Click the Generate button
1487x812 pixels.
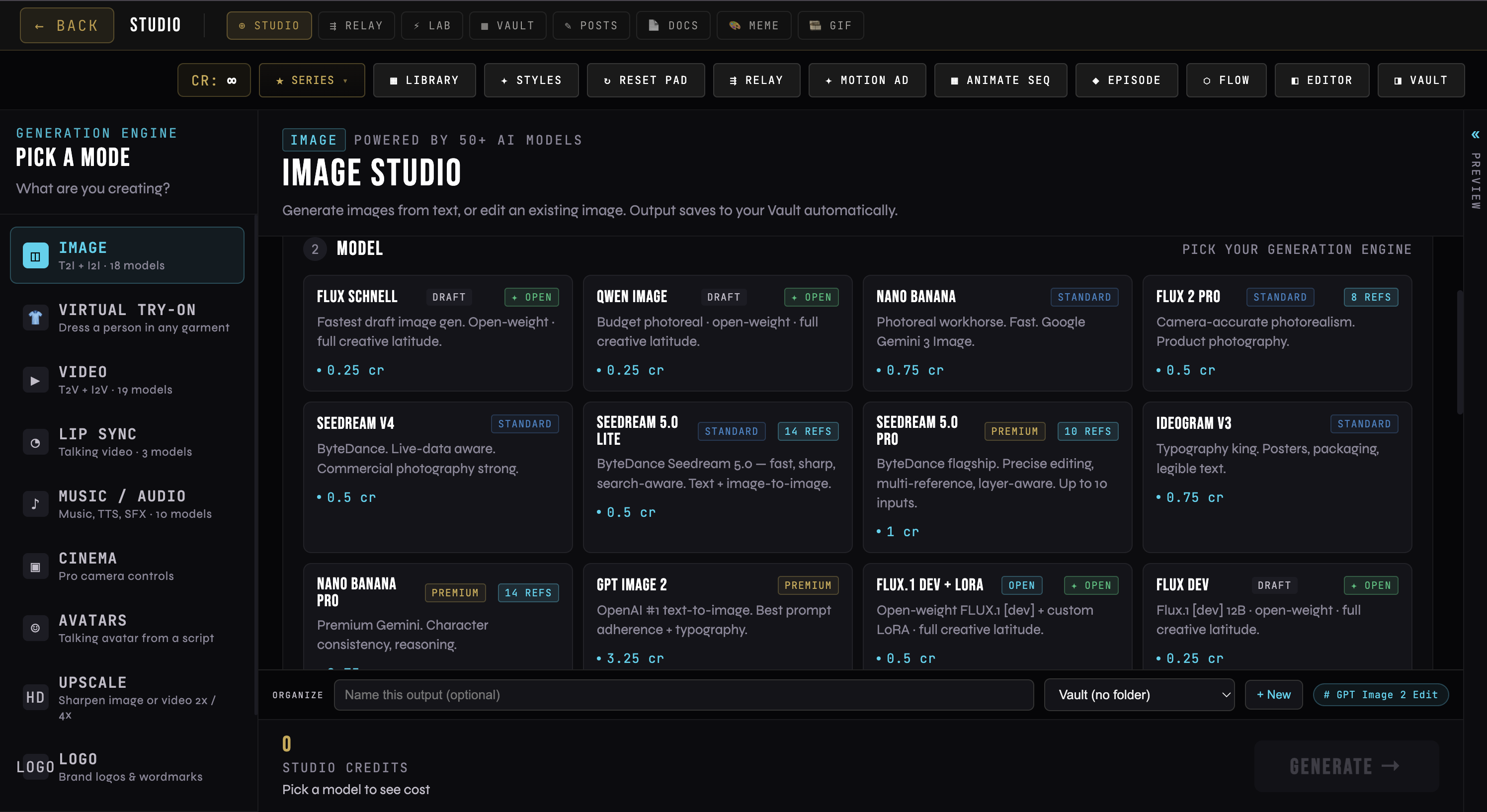pyautogui.click(x=1346, y=766)
